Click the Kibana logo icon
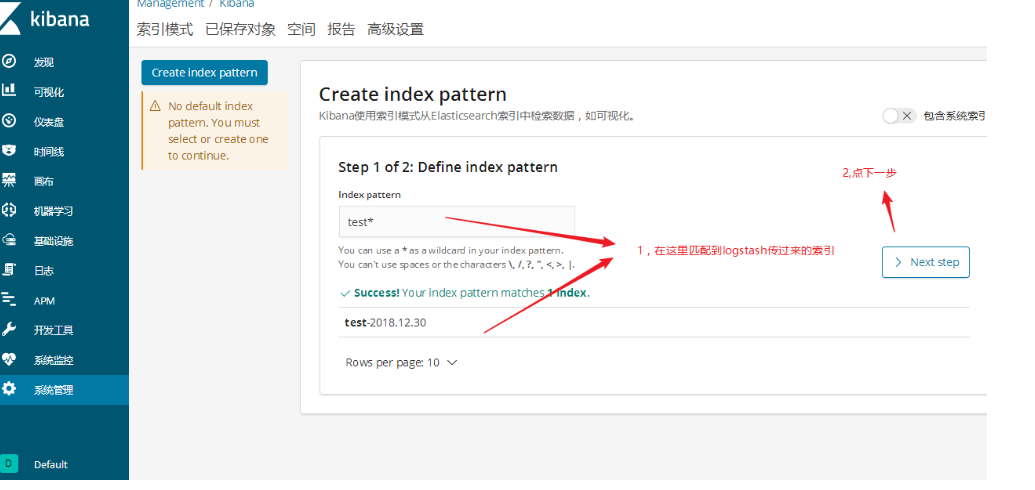The height and width of the screenshot is (490, 1035). click(x=9, y=20)
